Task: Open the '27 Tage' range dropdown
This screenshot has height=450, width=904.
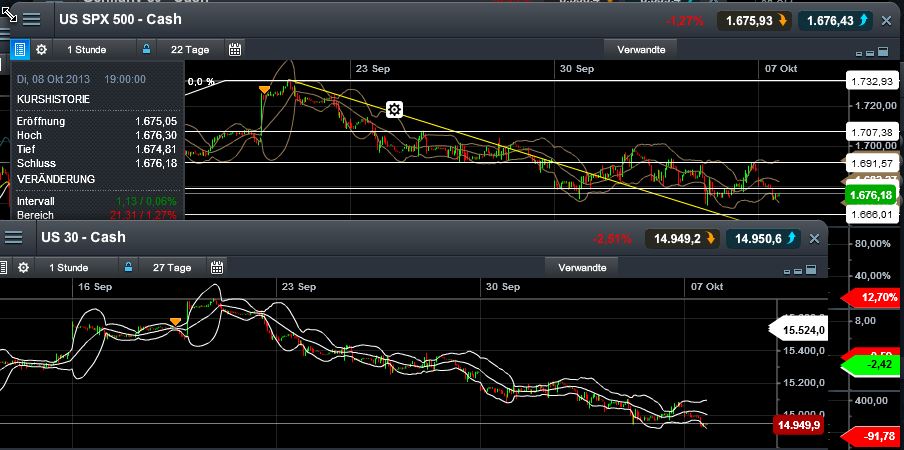Action: click(172, 267)
